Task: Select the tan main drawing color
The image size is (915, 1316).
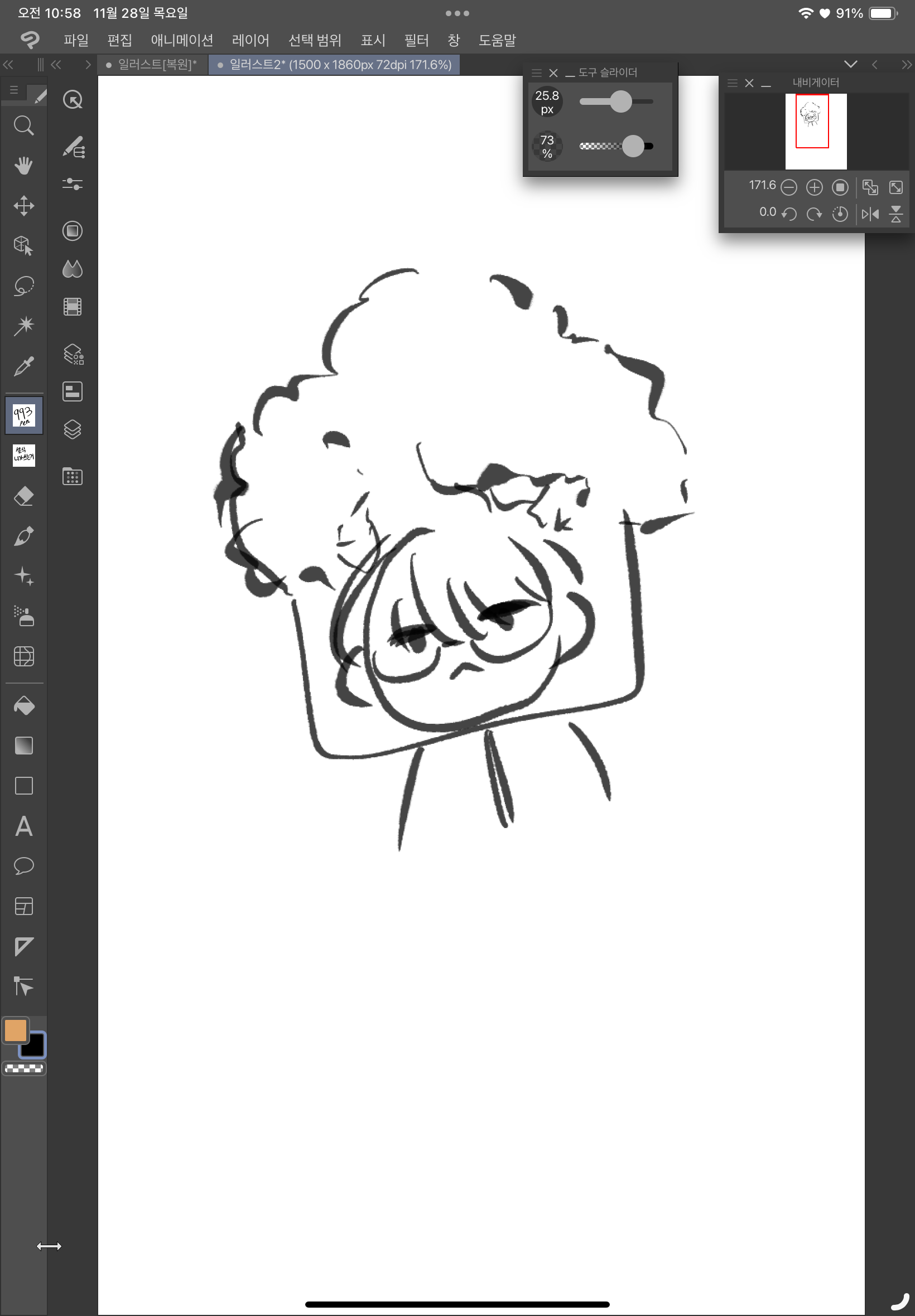Action: [15, 1030]
